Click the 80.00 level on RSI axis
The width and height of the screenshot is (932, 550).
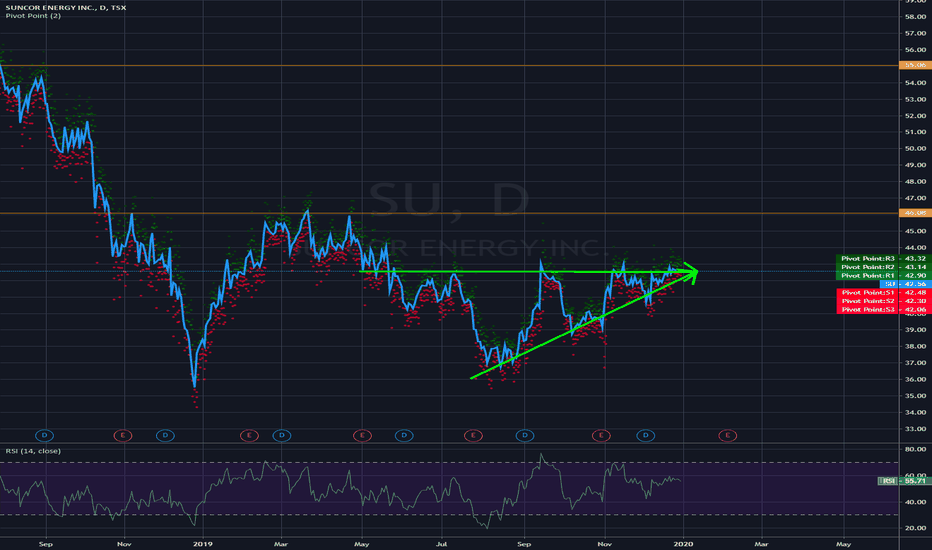[915, 450]
